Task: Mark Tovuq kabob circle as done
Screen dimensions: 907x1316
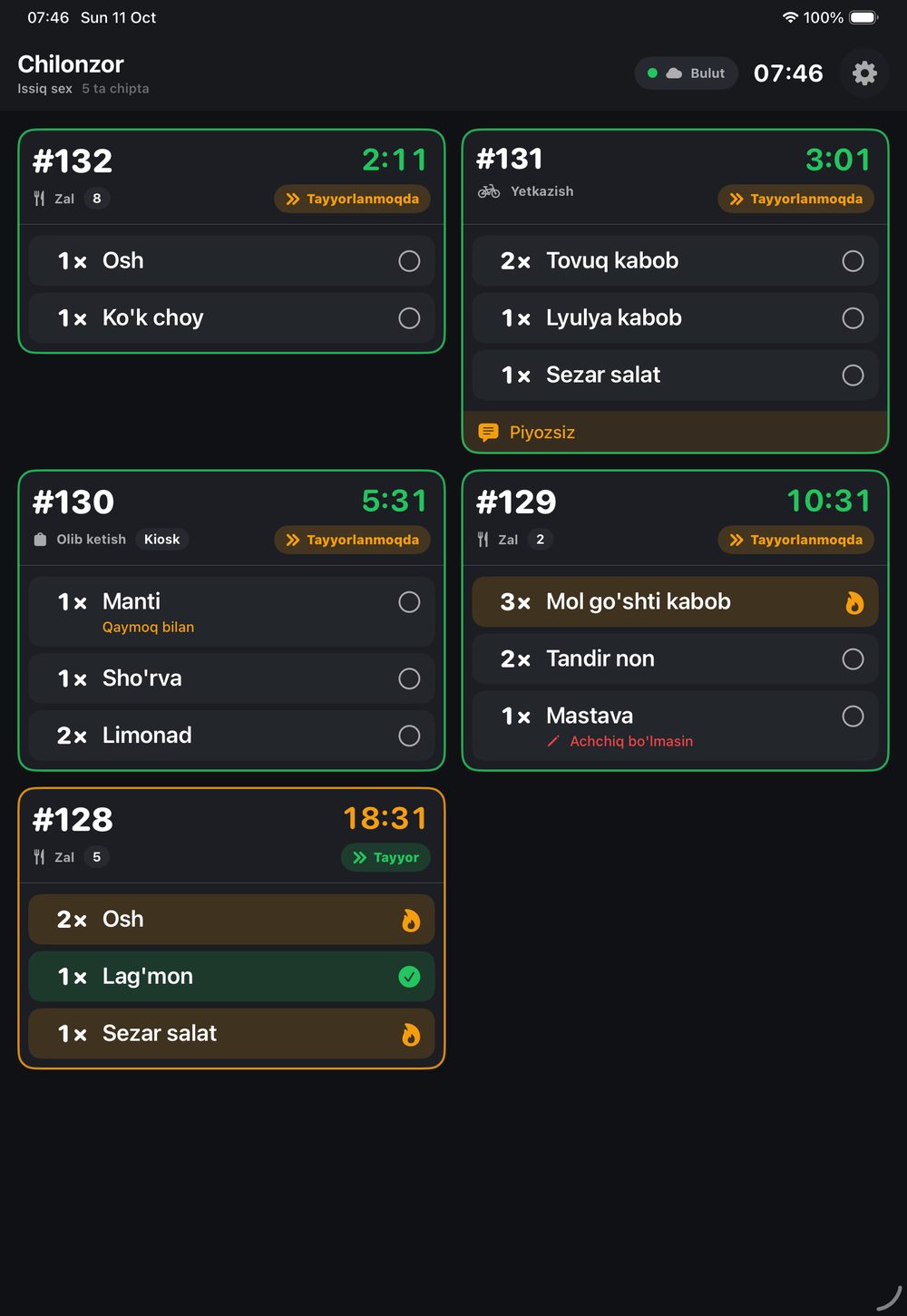Action: pos(853,261)
